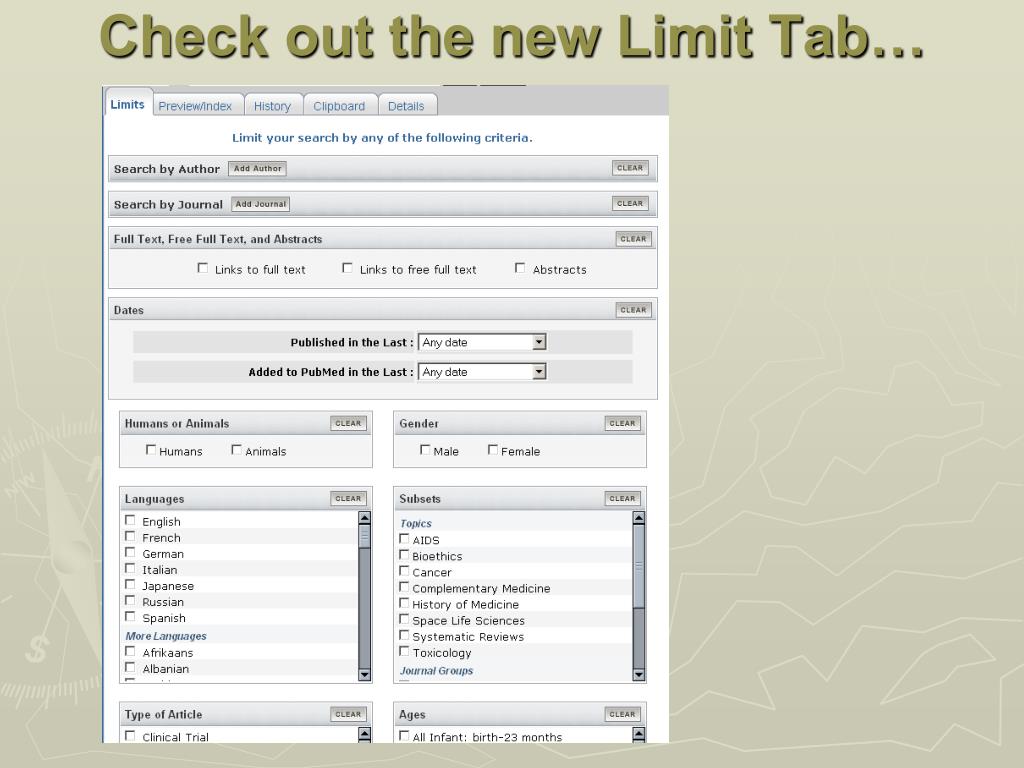
Task: Check the French language box
Action: 130,536
